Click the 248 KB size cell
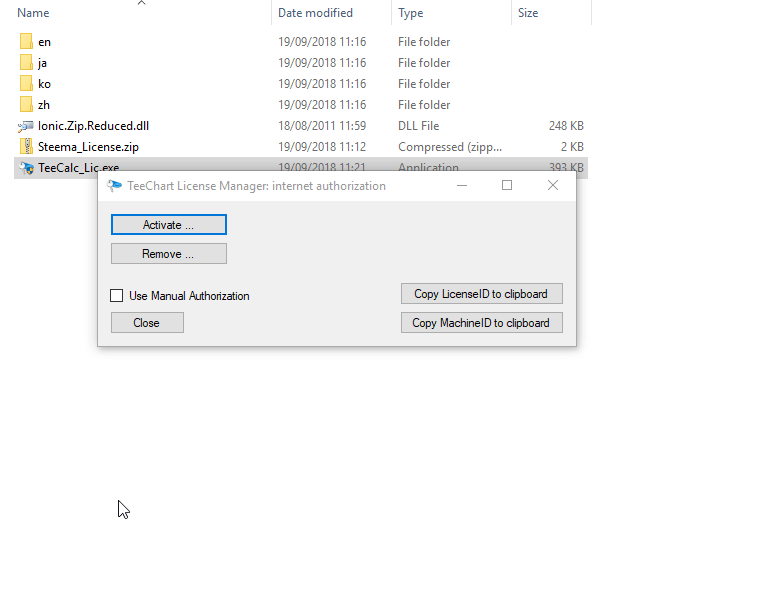The width and height of the screenshot is (763, 599). pyautogui.click(x=566, y=126)
